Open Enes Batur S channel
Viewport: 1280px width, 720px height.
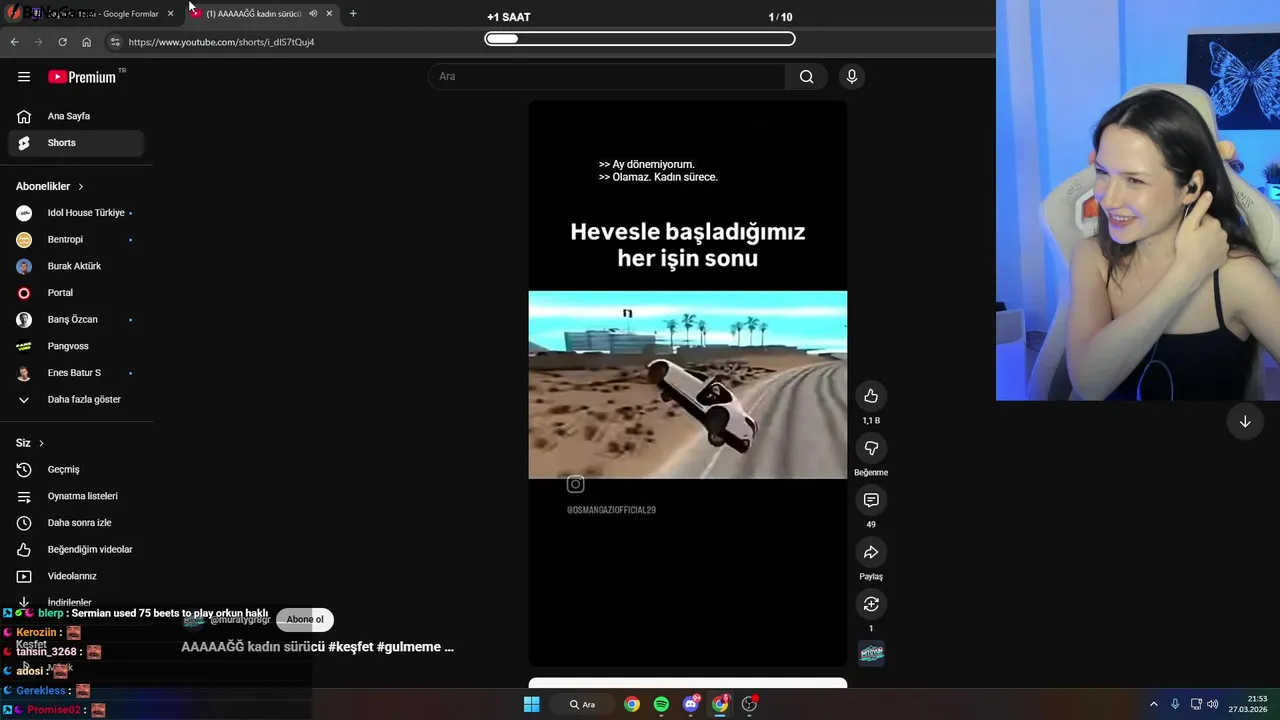pyautogui.click(x=76, y=373)
